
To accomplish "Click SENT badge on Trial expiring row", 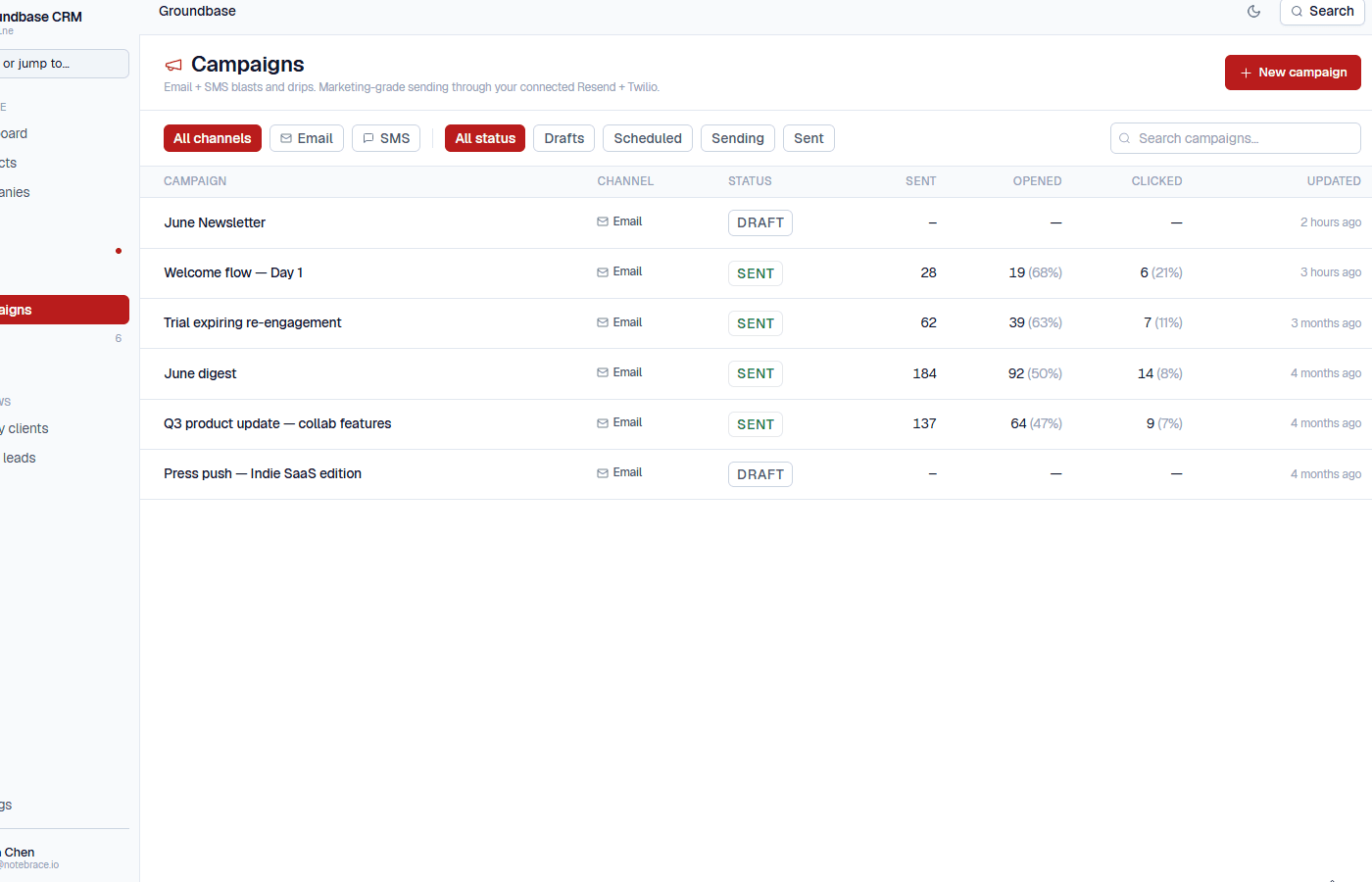I will tap(756, 323).
